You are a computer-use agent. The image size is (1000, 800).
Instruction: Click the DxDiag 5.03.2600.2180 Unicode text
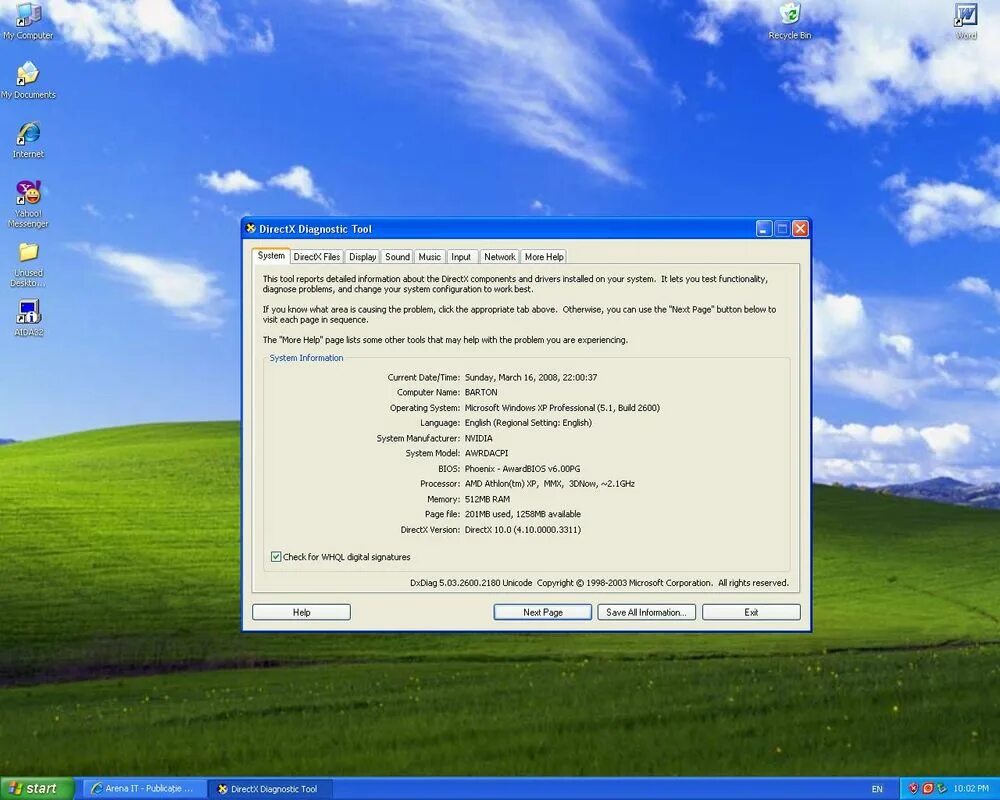point(471,582)
